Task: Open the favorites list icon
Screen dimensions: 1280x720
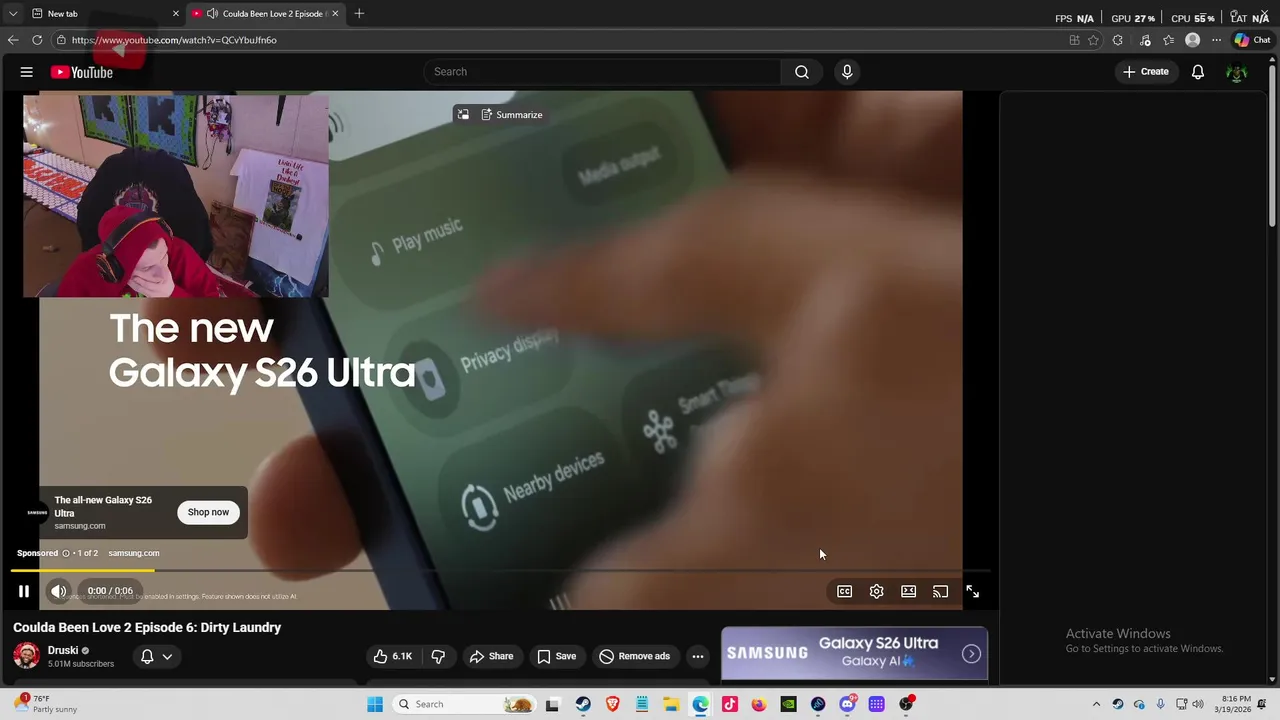Action: pos(1168,40)
